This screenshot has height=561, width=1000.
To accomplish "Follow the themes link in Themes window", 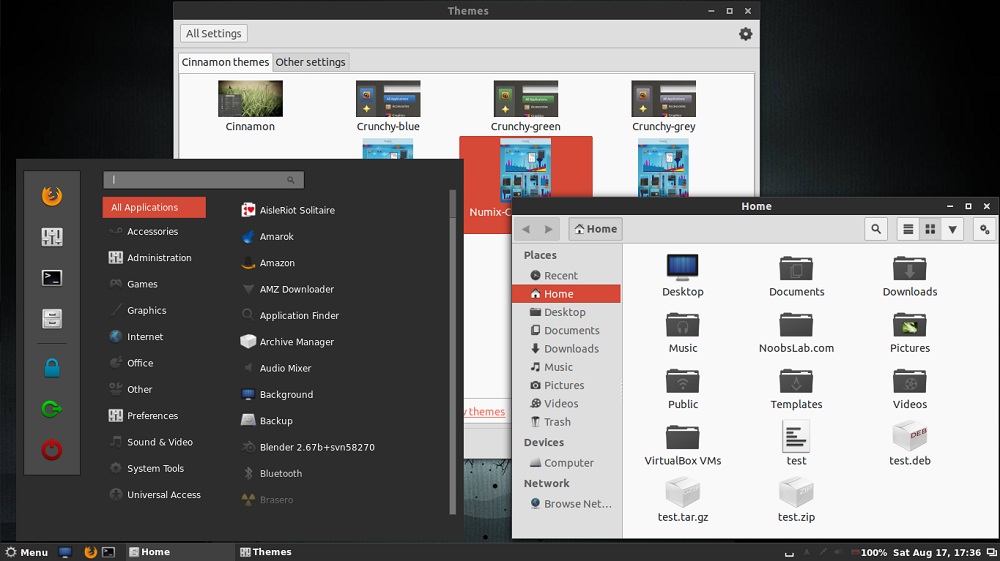I will pyautogui.click(x=485, y=412).
